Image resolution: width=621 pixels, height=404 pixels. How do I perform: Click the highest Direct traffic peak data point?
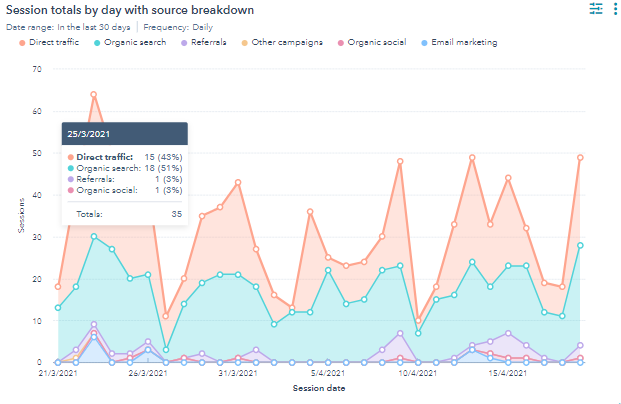pos(94,95)
